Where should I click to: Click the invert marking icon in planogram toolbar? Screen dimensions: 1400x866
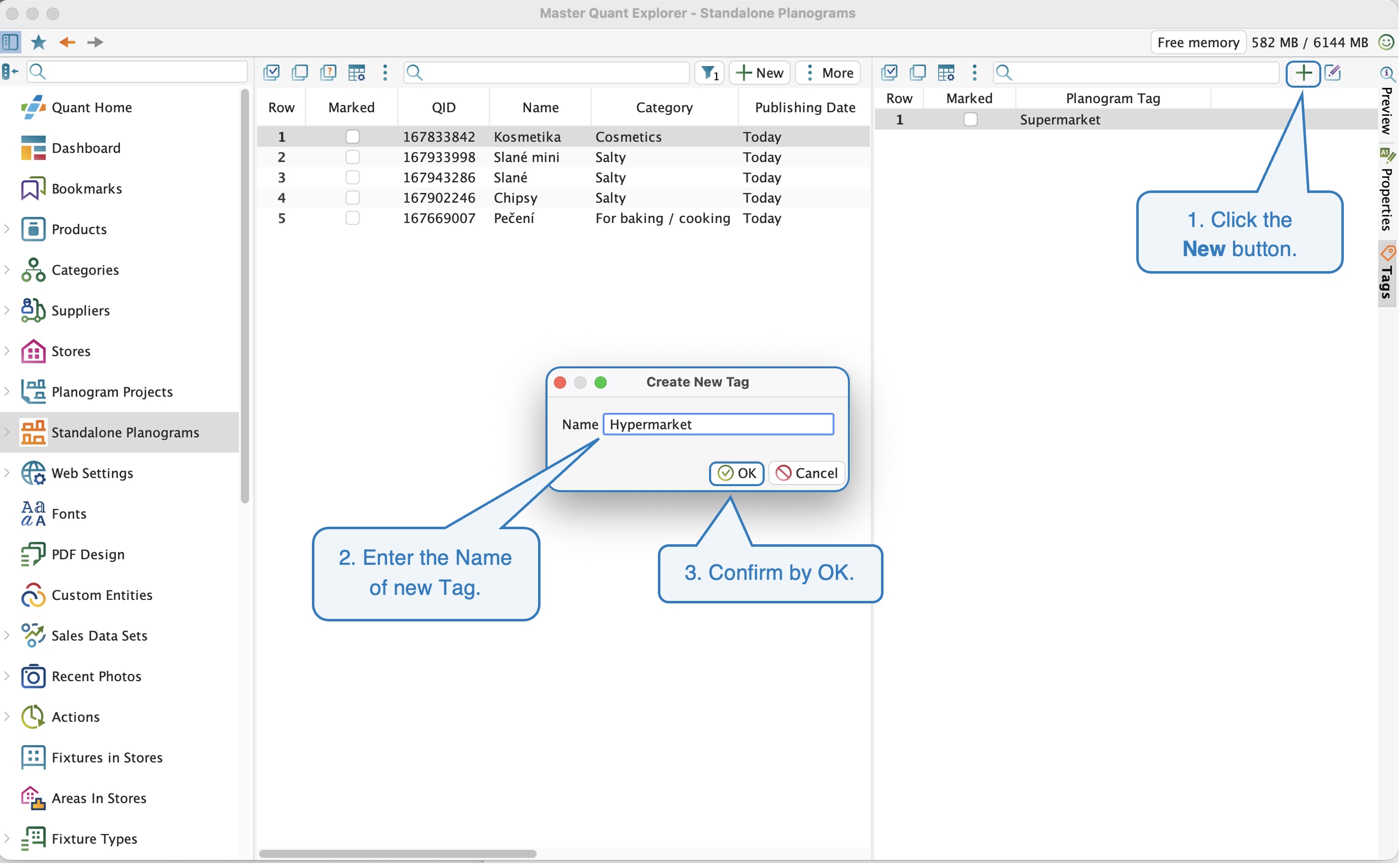coord(328,72)
